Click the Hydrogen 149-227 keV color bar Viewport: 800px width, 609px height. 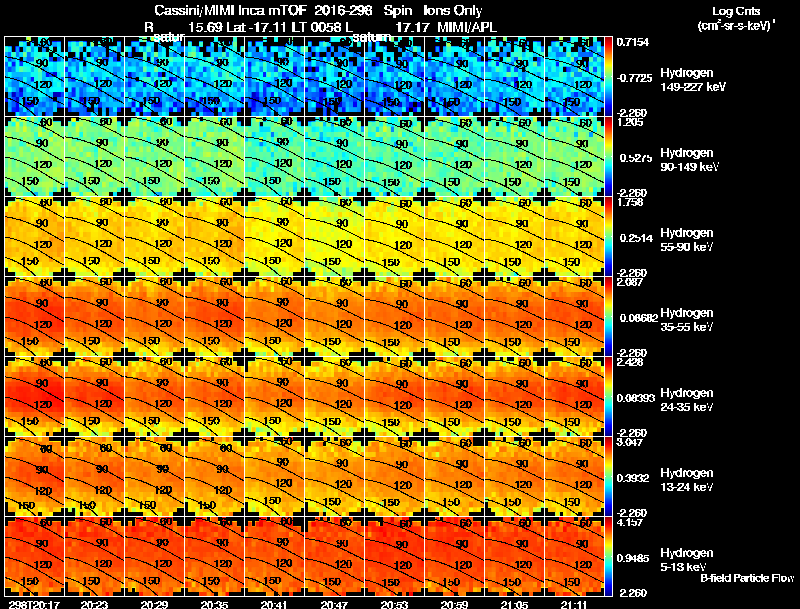[608, 76]
